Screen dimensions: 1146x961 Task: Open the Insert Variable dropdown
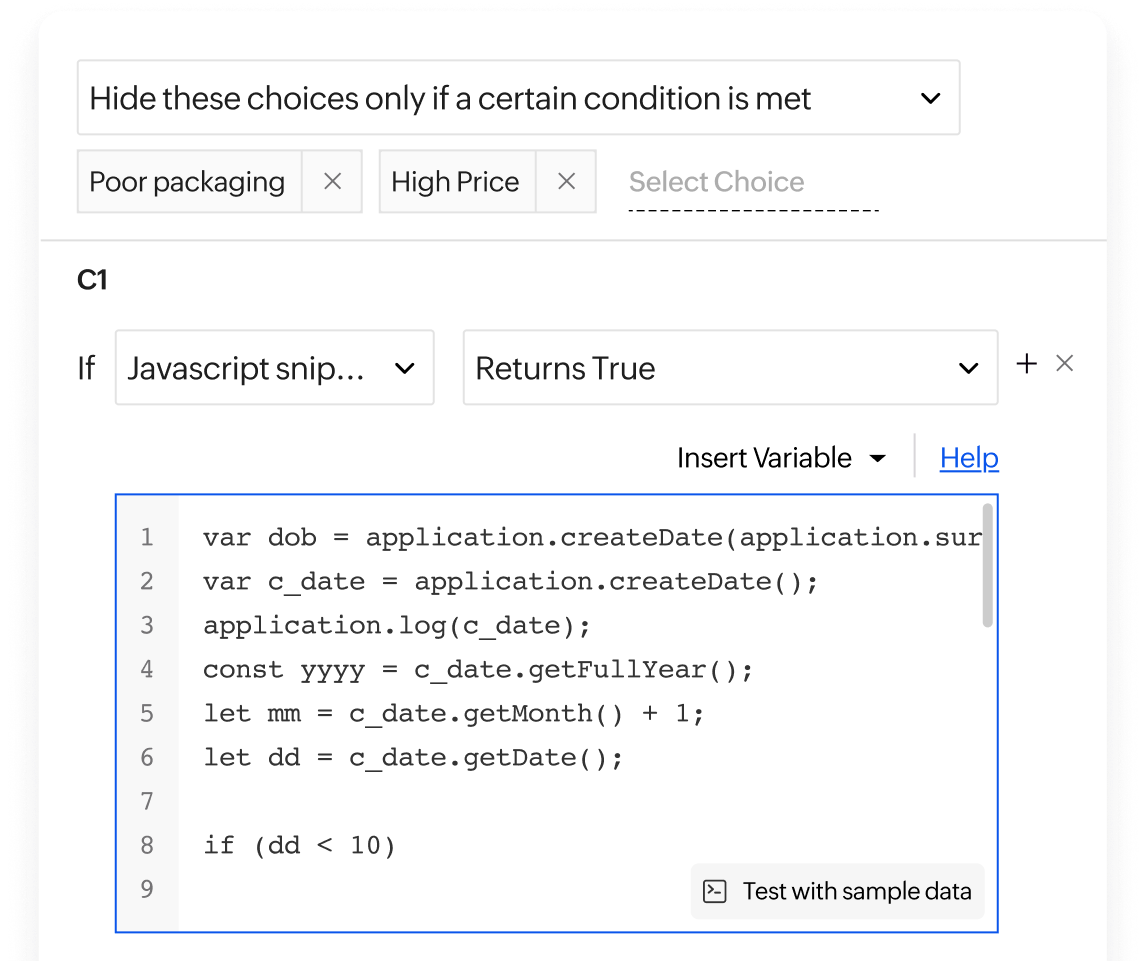pos(780,458)
